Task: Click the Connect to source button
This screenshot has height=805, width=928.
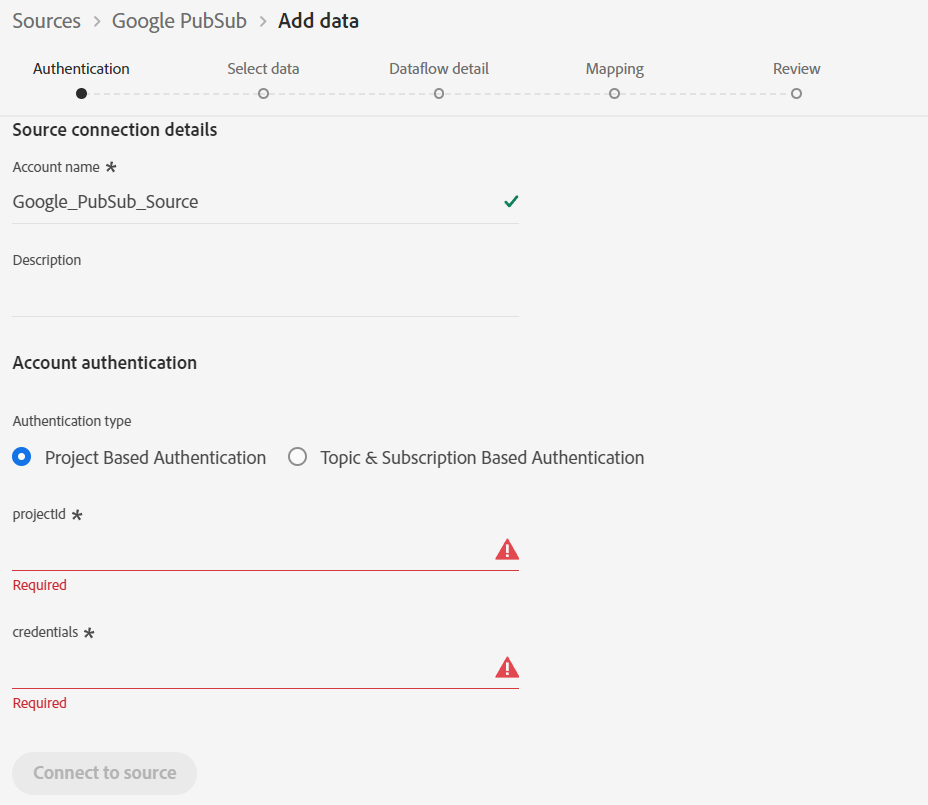Action: tap(104, 773)
